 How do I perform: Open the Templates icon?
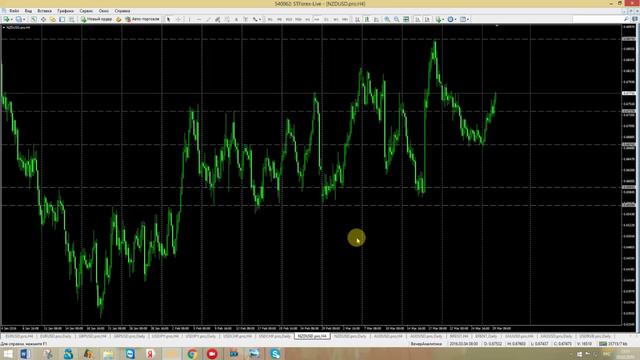[463, 19]
